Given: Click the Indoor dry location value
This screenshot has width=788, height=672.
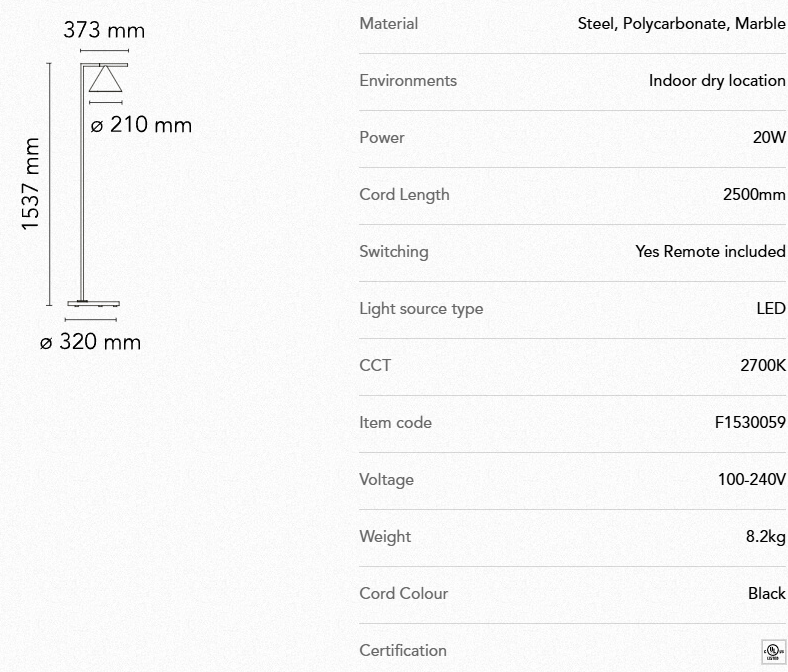Looking at the screenshot, I should (x=717, y=80).
